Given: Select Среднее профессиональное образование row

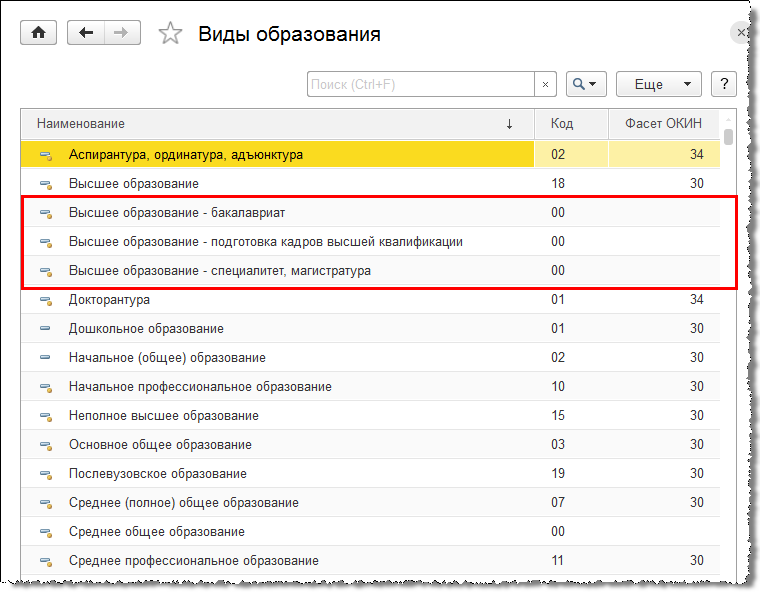Looking at the screenshot, I should (371, 560).
